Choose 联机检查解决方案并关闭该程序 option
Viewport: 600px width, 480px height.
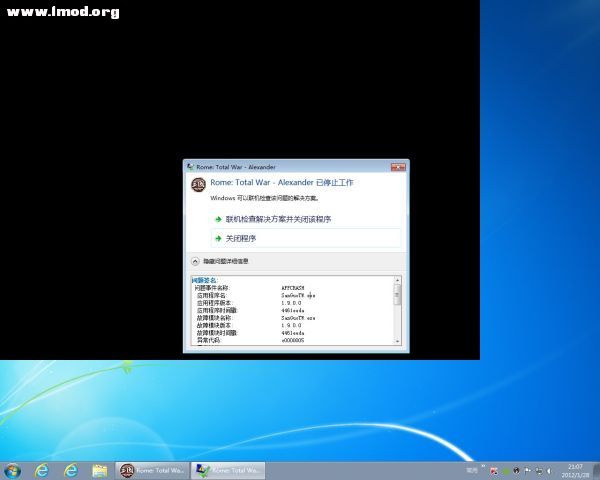click(x=278, y=219)
